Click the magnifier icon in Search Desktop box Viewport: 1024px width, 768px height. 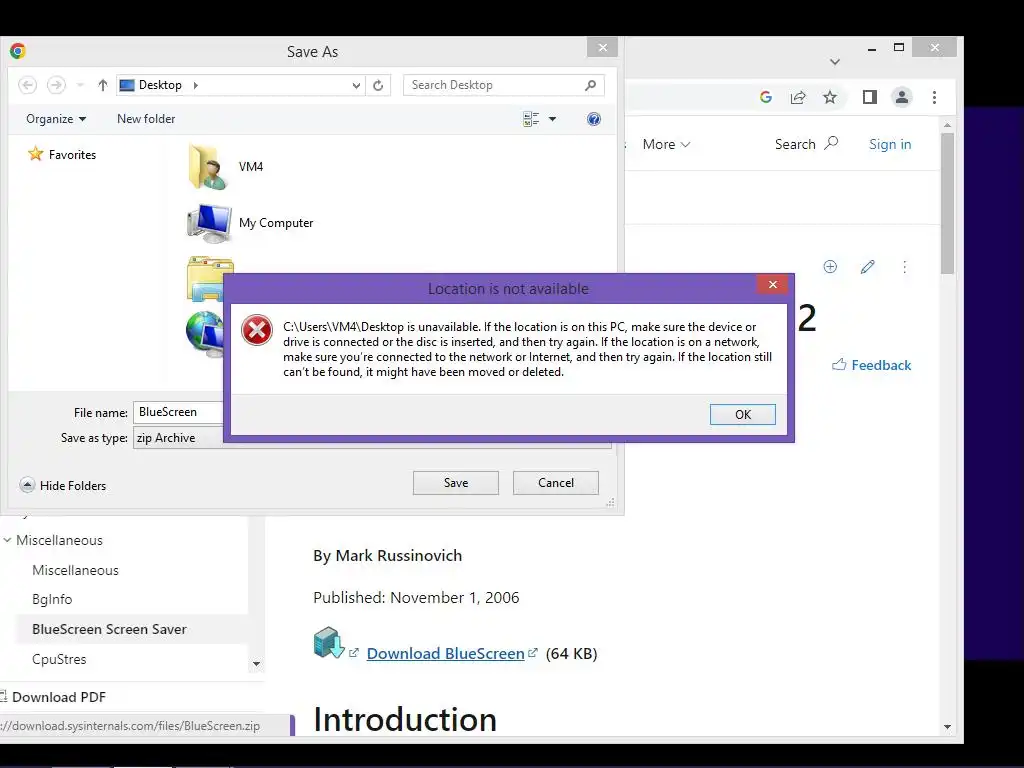(x=590, y=85)
